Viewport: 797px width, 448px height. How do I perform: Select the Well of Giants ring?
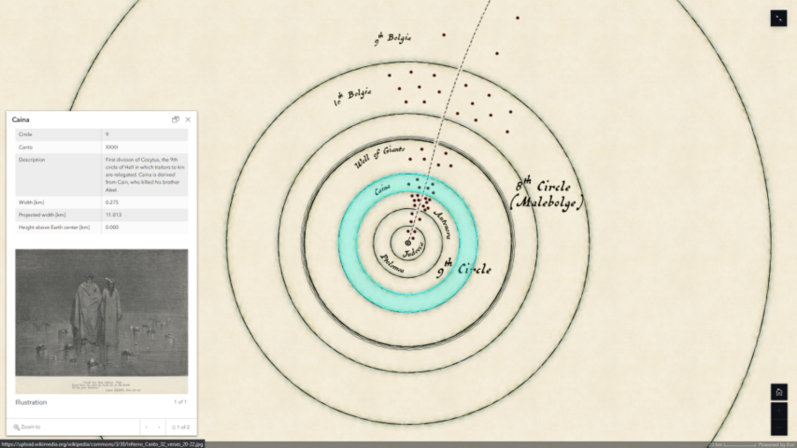click(380, 157)
